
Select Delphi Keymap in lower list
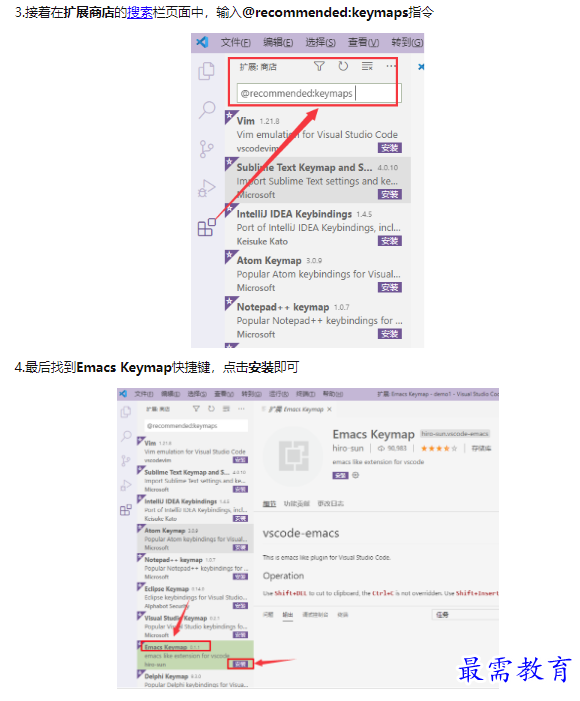coord(166,676)
